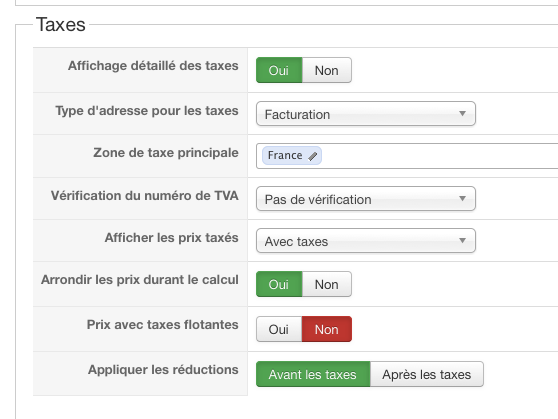
Task: Click arrow icon on Avec taxes select
Action: tap(462, 240)
